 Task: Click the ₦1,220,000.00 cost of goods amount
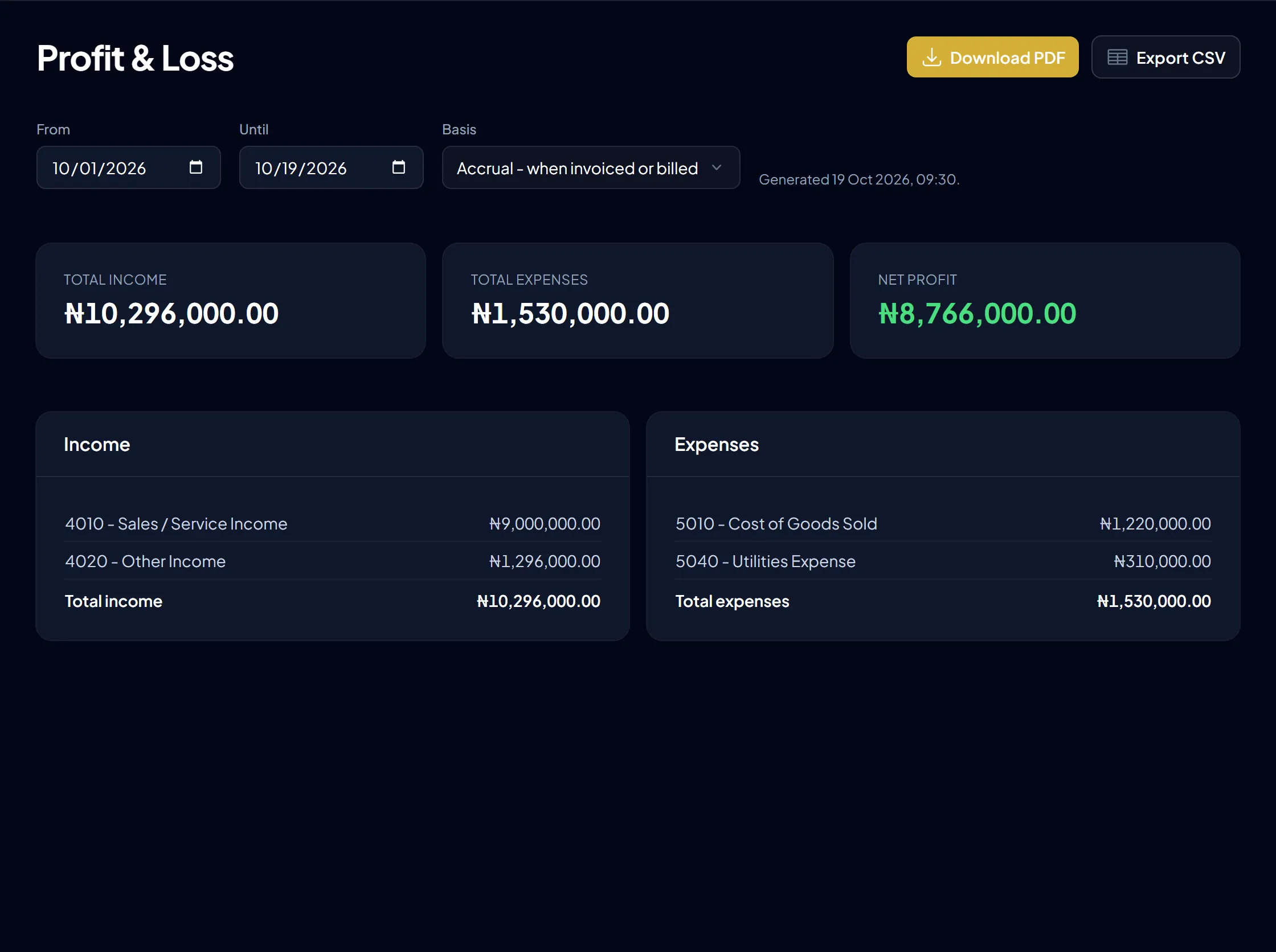(1155, 523)
